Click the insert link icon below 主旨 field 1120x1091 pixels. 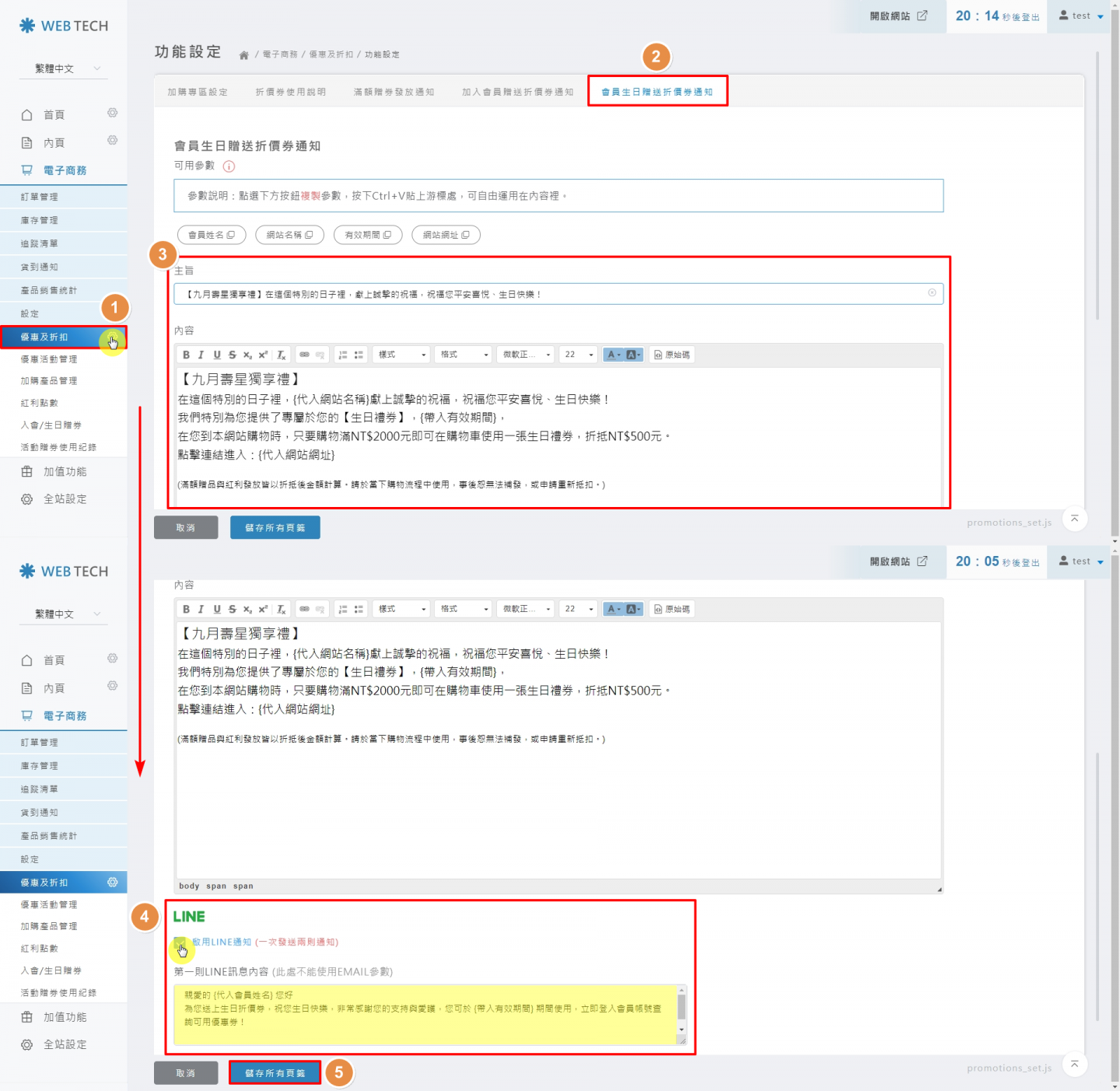tap(304, 355)
